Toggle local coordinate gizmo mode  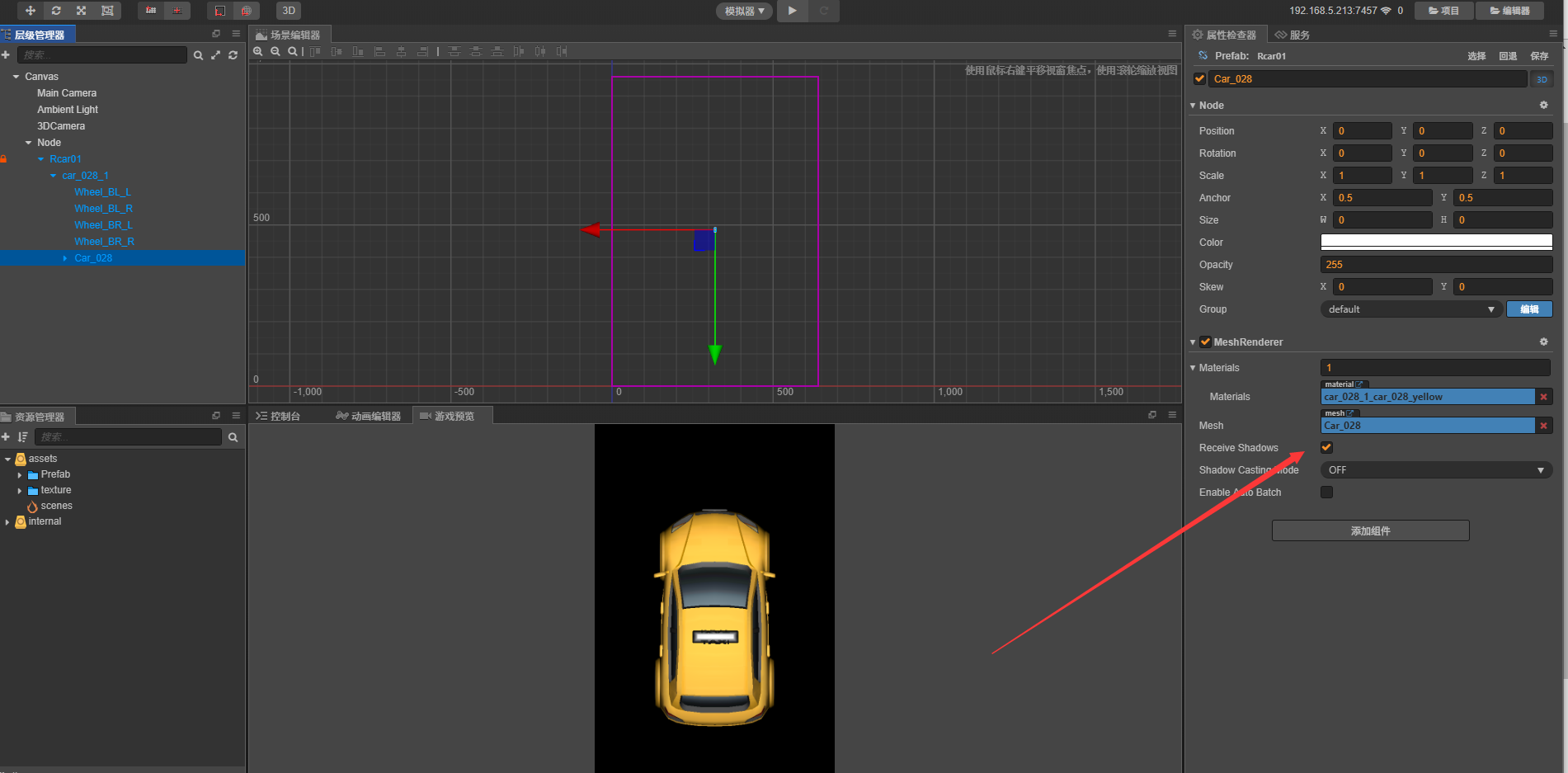tap(220, 11)
